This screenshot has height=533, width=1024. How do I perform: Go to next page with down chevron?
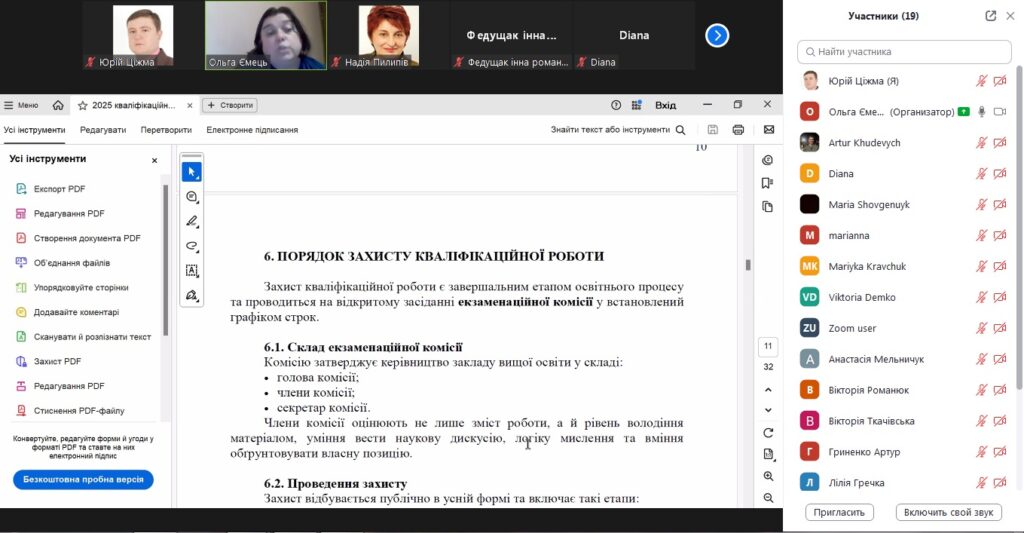pos(768,410)
